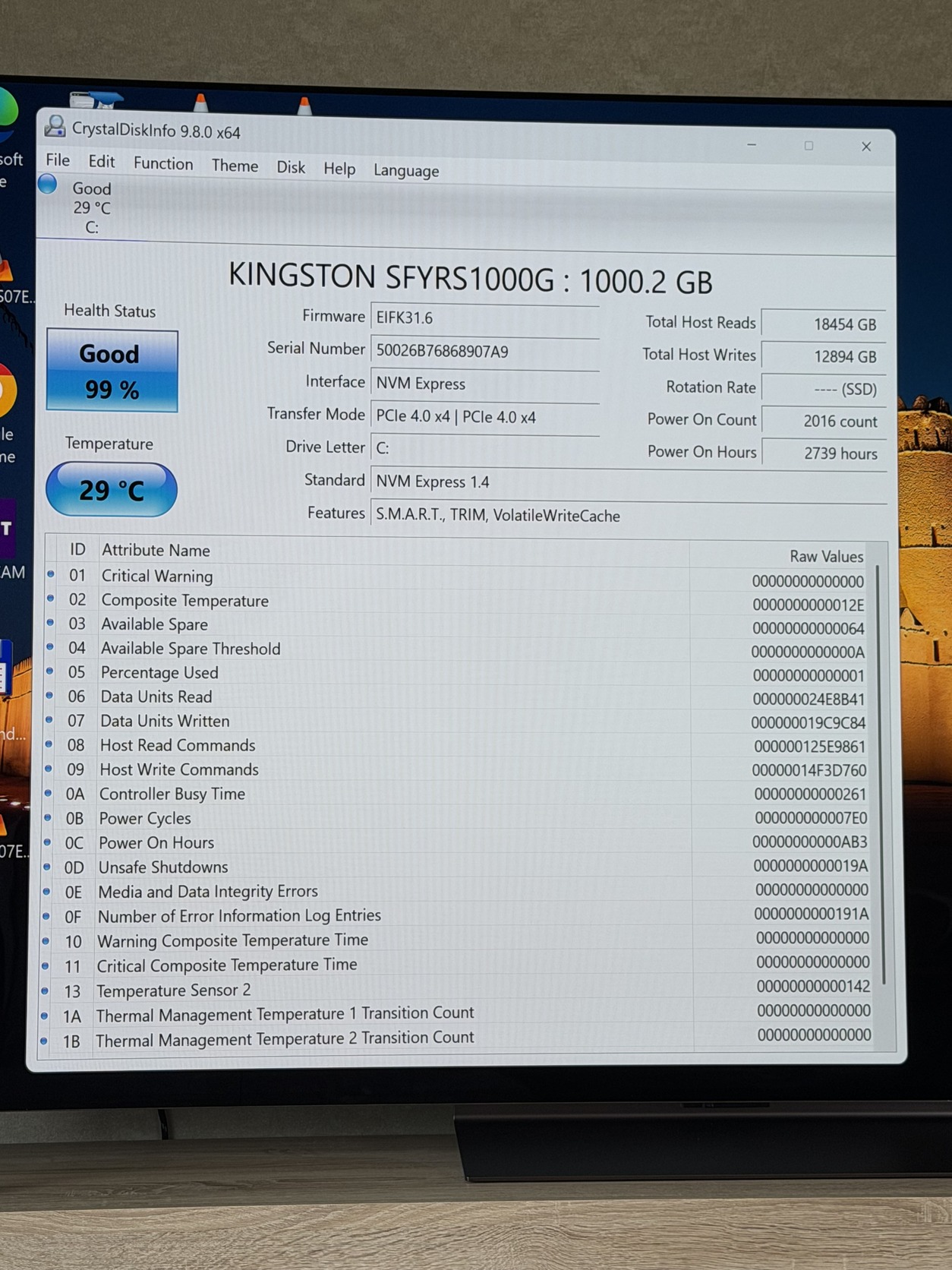The width and height of the screenshot is (952, 1270).
Task: Click the status dot beside Unsafe Shutdowns
Action: pos(46,866)
